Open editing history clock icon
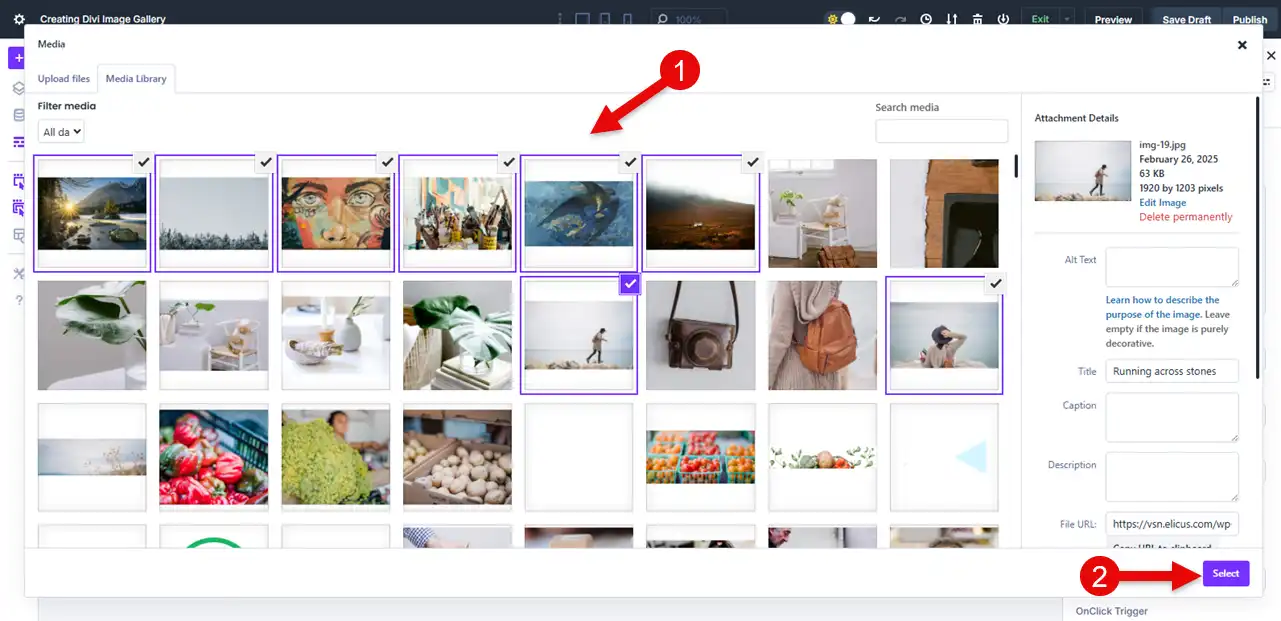 (926, 19)
